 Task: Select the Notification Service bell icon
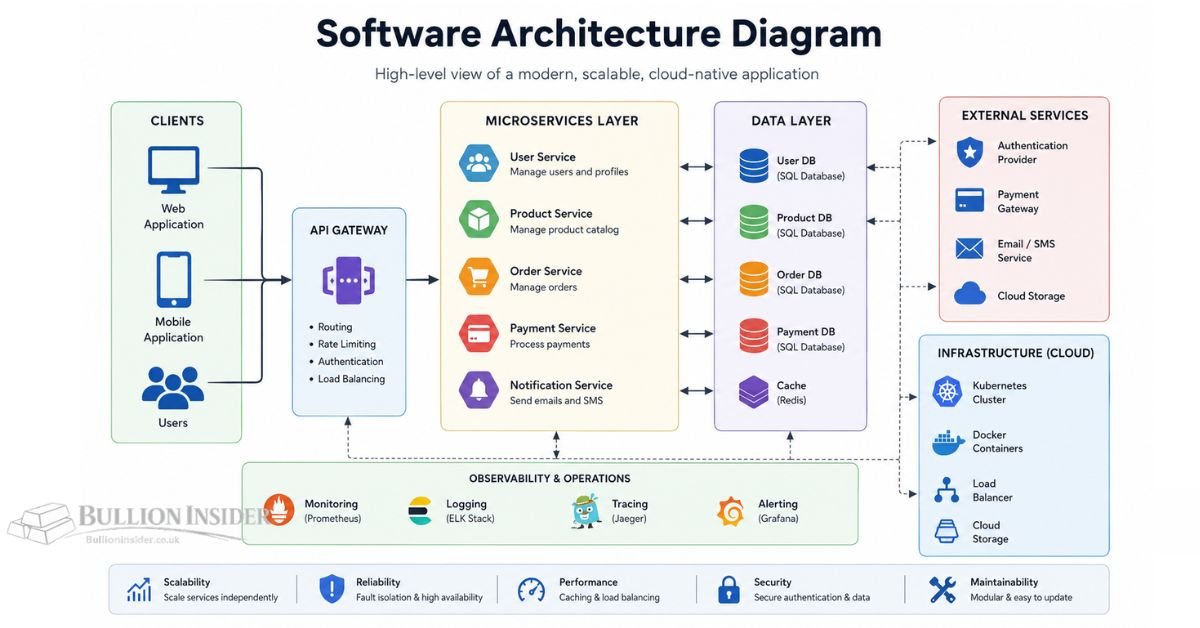479,391
